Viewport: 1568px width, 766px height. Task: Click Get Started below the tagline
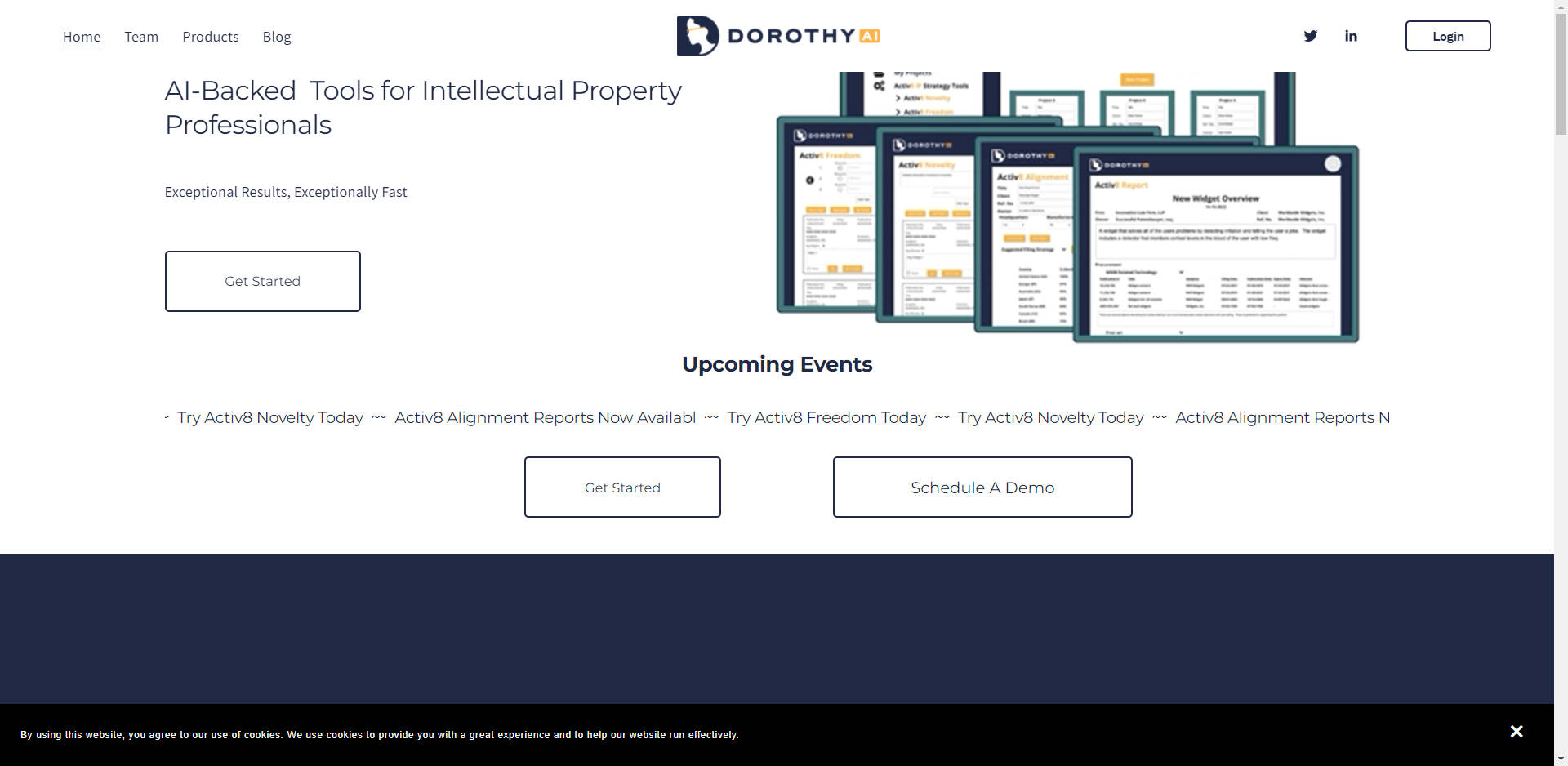pyautogui.click(x=262, y=281)
